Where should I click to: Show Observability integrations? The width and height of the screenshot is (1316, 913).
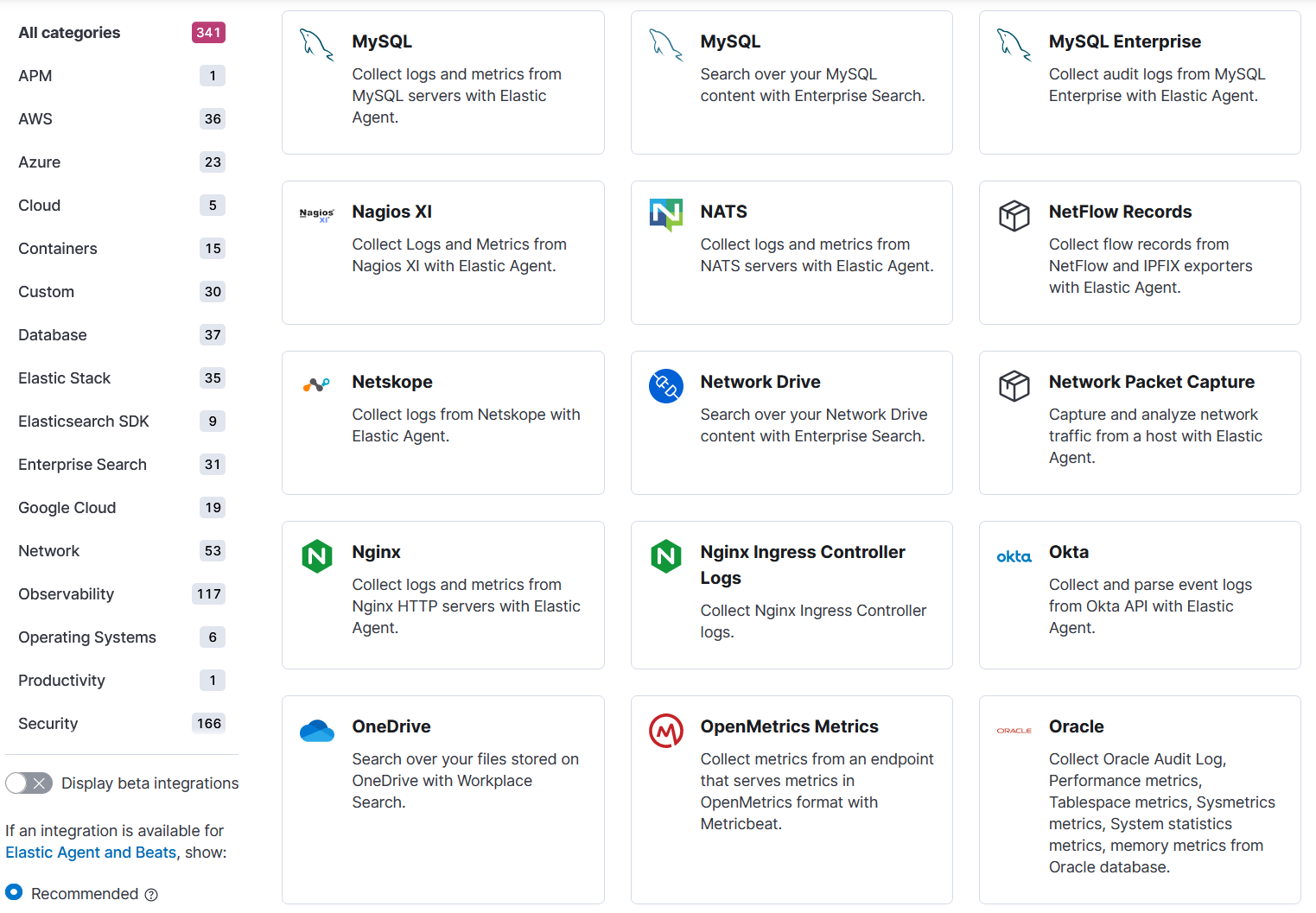122,594
